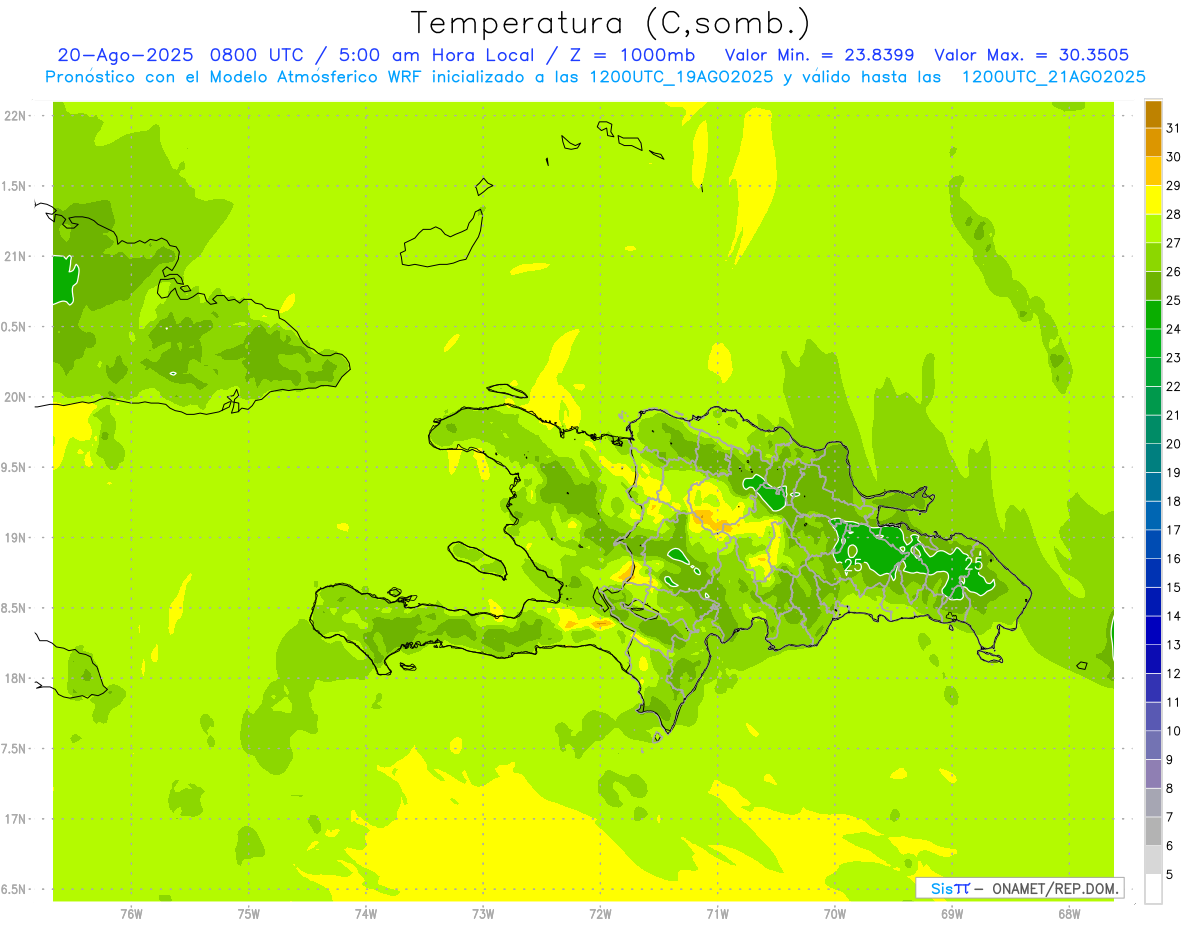Viewport: 1200px width, 927px height.
Task: Click the gray legend swatch between 6 and 7
Action: [x=1153, y=831]
